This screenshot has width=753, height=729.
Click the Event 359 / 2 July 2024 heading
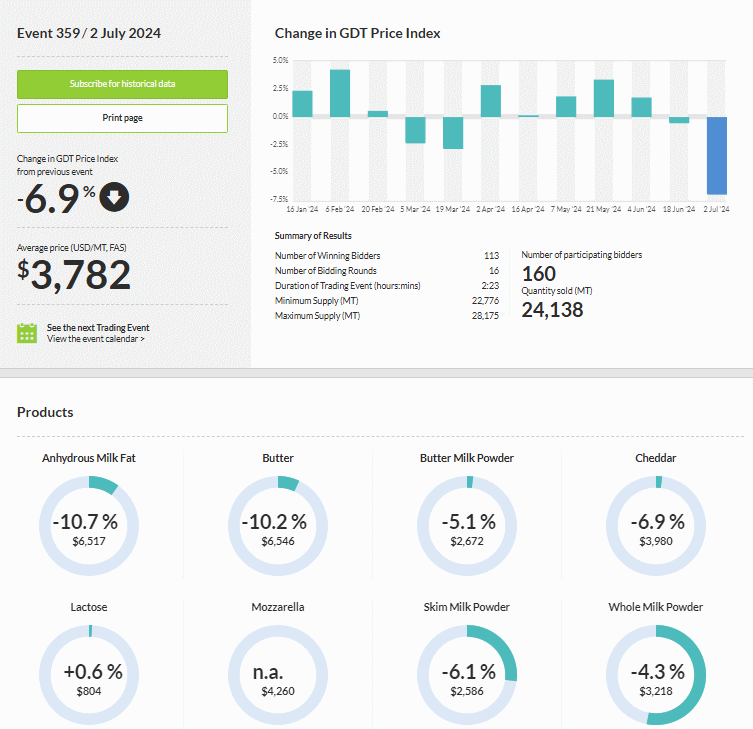coord(89,33)
